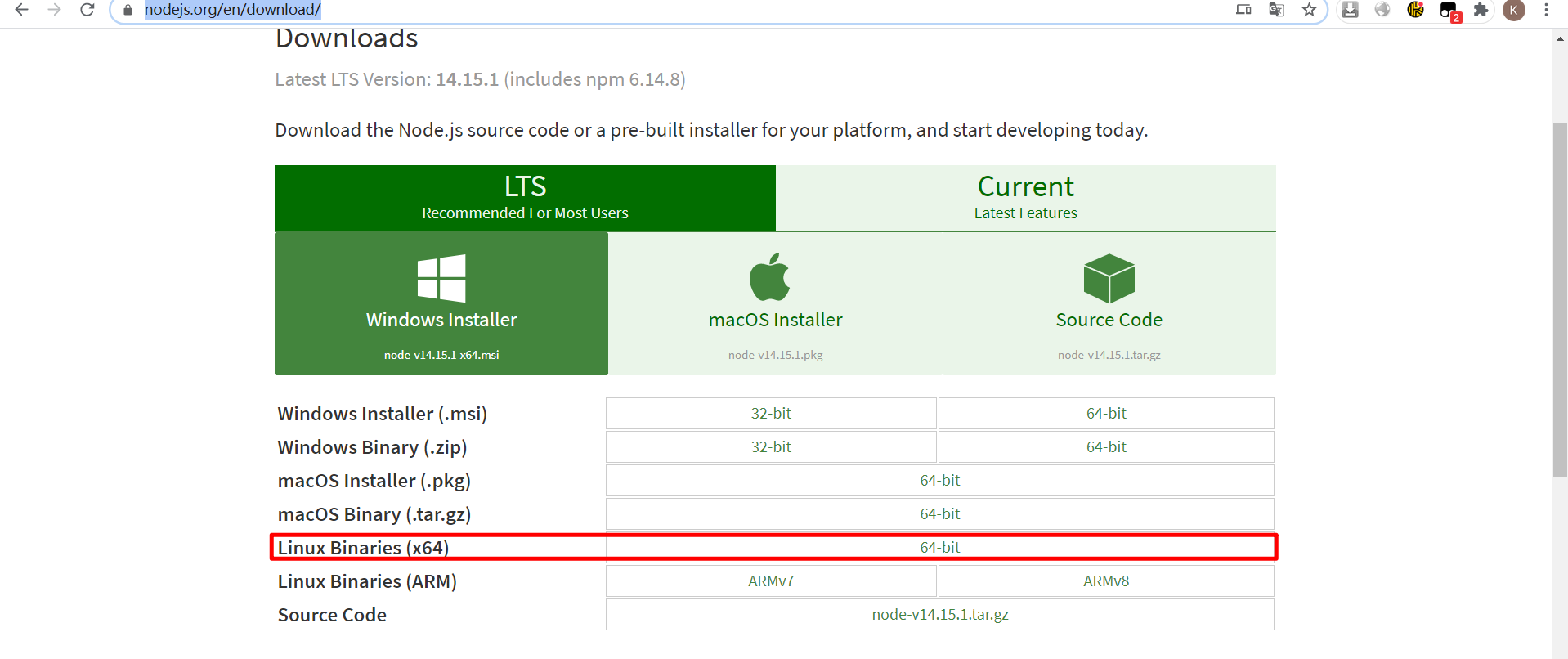Click the macOS Installer (.pkg) row label

tap(374, 481)
